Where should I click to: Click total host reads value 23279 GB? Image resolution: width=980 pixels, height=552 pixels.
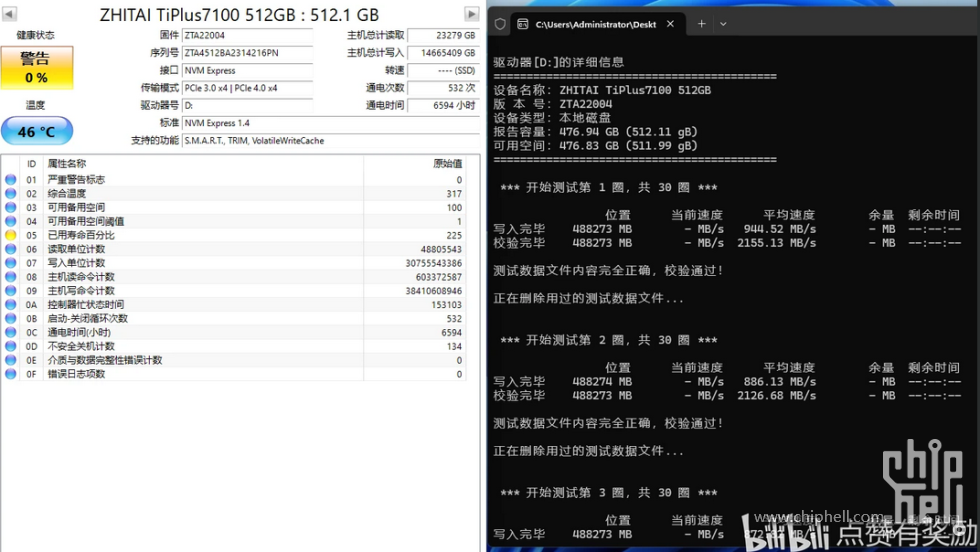(443, 36)
